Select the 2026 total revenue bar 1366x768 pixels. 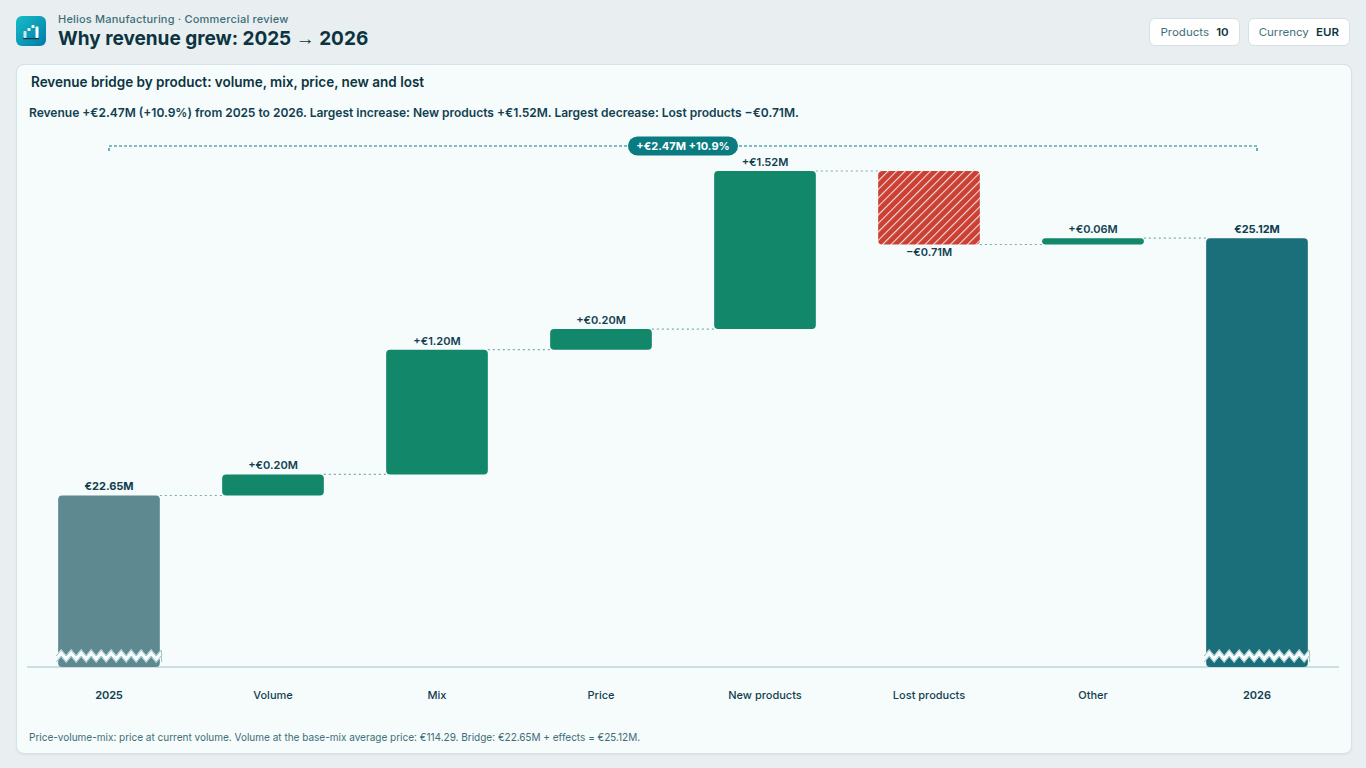1257,452
